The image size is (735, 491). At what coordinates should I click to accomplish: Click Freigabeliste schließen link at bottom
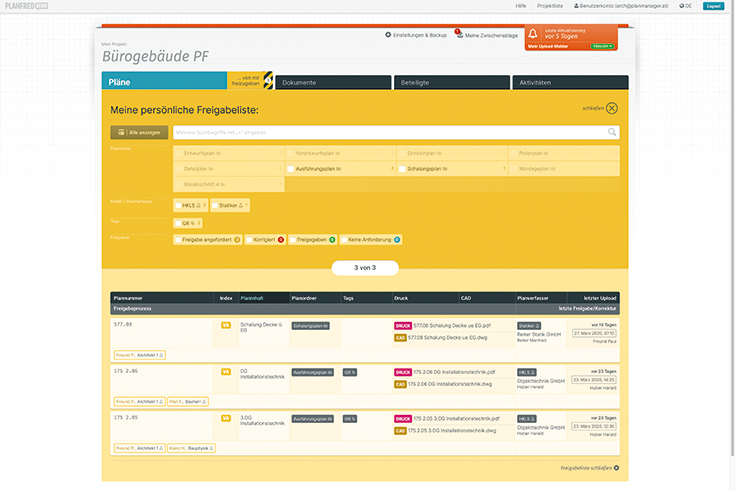590,467
